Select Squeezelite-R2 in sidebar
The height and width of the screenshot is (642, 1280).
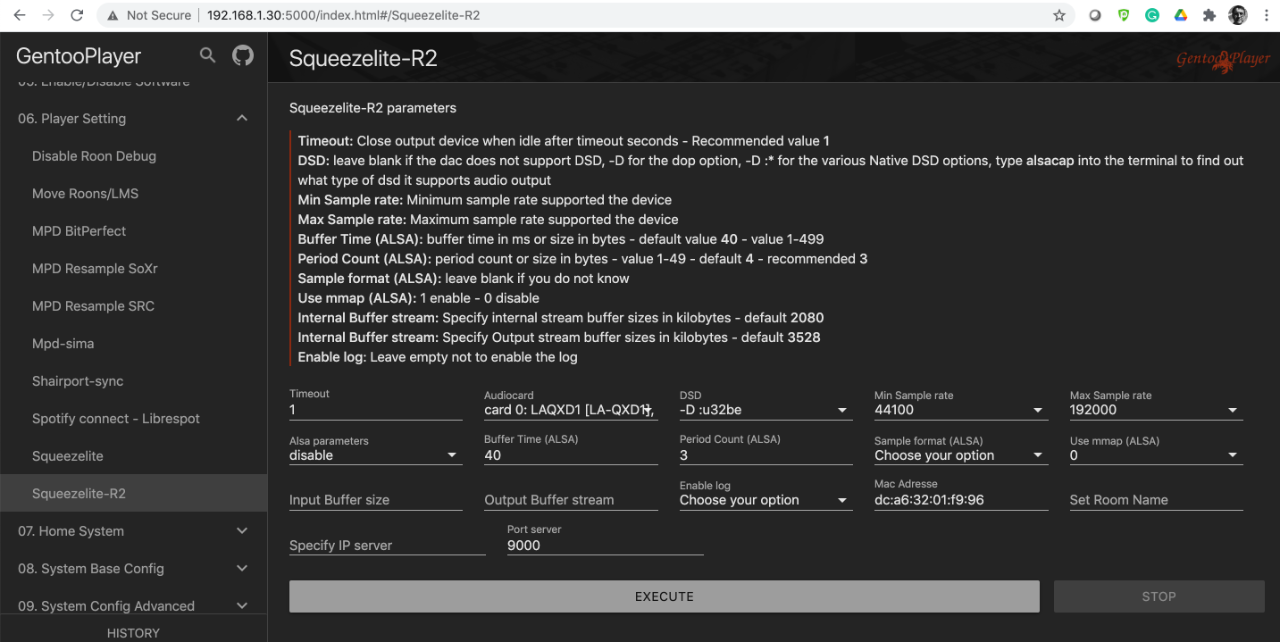tap(133, 493)
